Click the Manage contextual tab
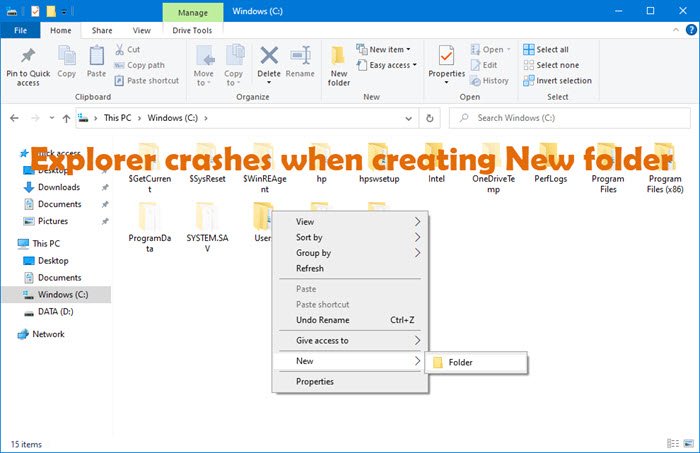Image resolution: width=700 pixels, height=453 pixels. (x=193, y=12)
